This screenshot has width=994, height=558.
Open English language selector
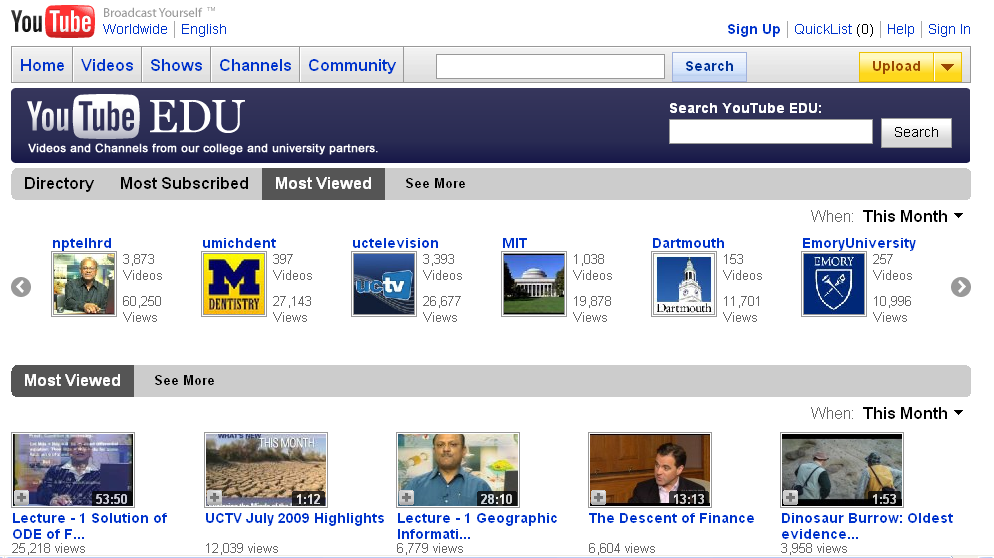203,29
